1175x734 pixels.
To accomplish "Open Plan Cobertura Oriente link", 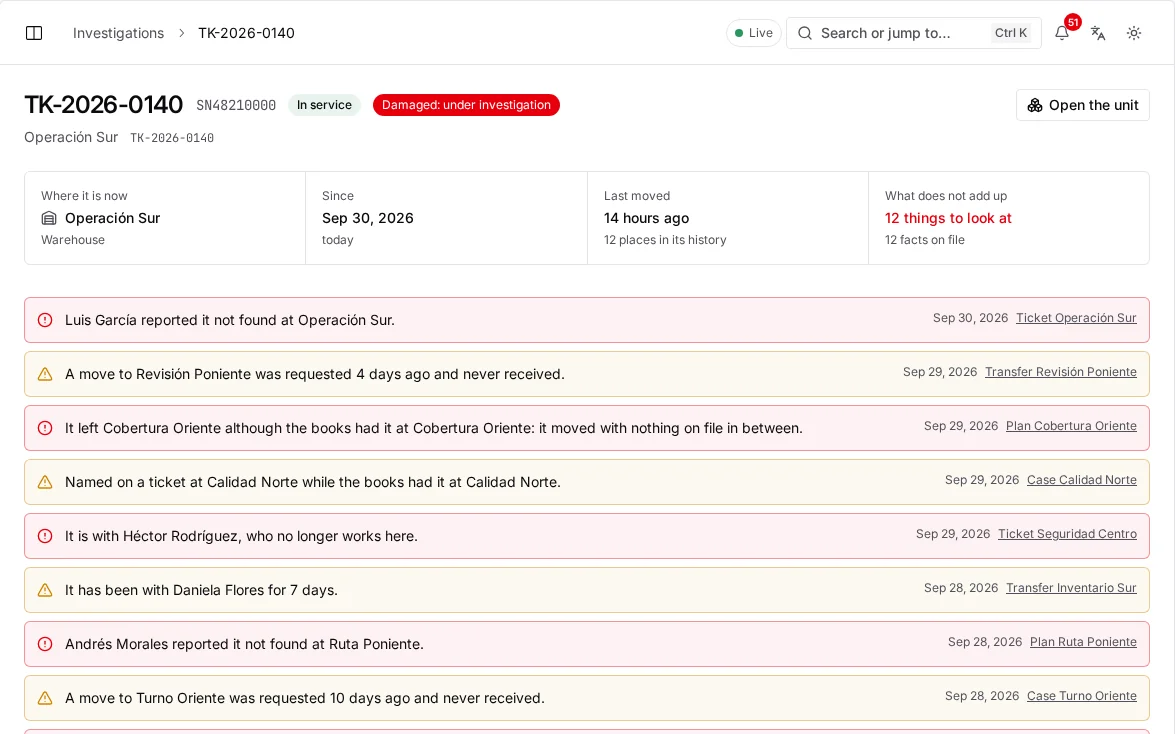I will coord(1071,426).
